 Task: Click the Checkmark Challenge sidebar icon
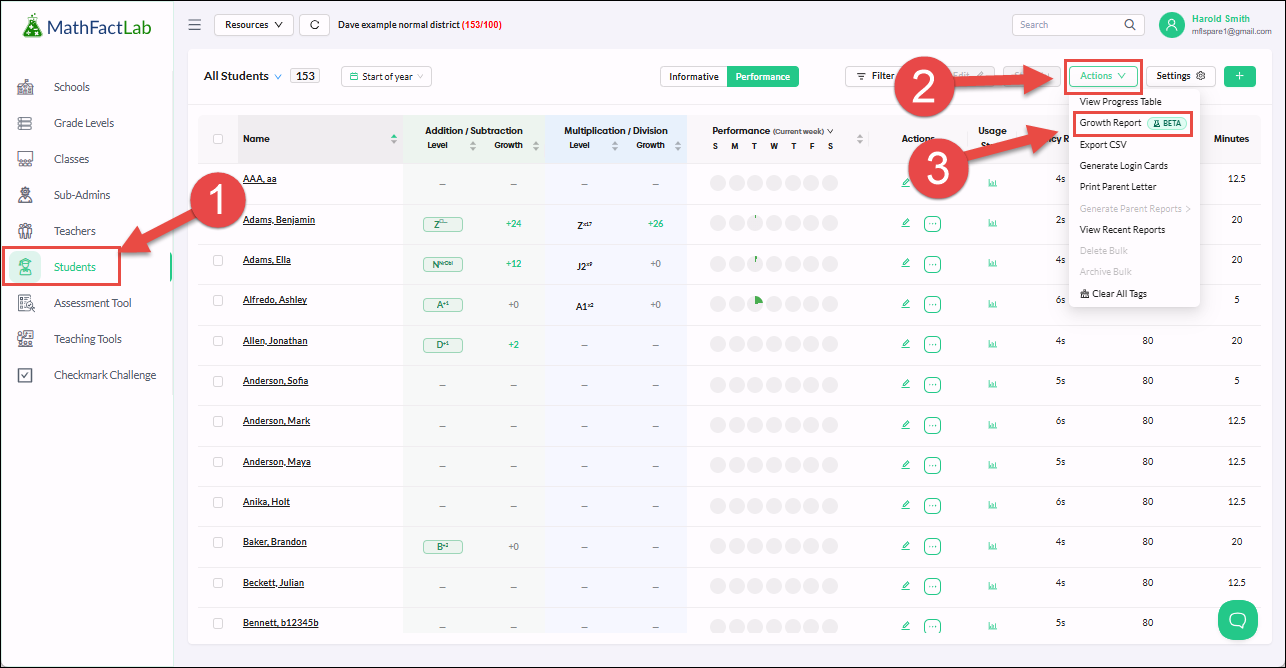point(26,375)
